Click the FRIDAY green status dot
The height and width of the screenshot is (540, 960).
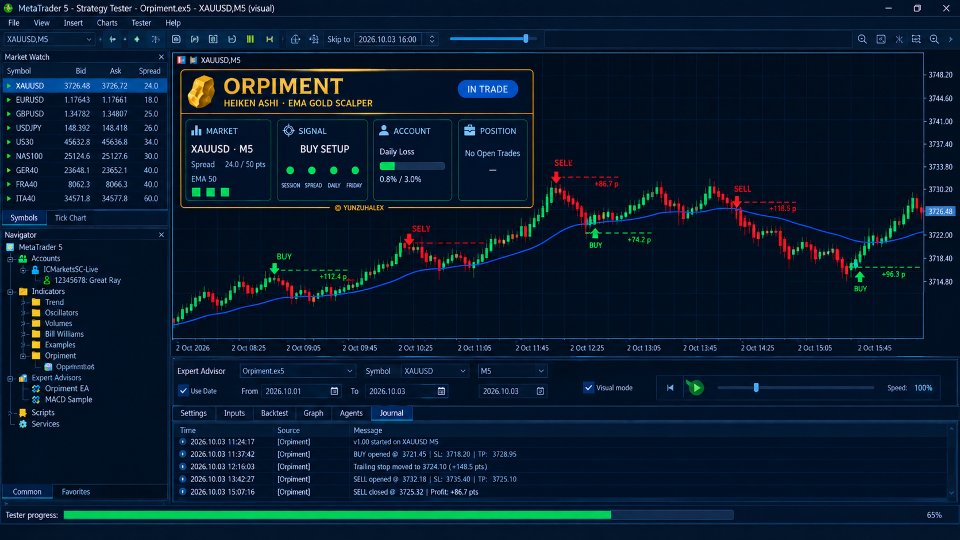pyautogui.click(x=355, y=170)
